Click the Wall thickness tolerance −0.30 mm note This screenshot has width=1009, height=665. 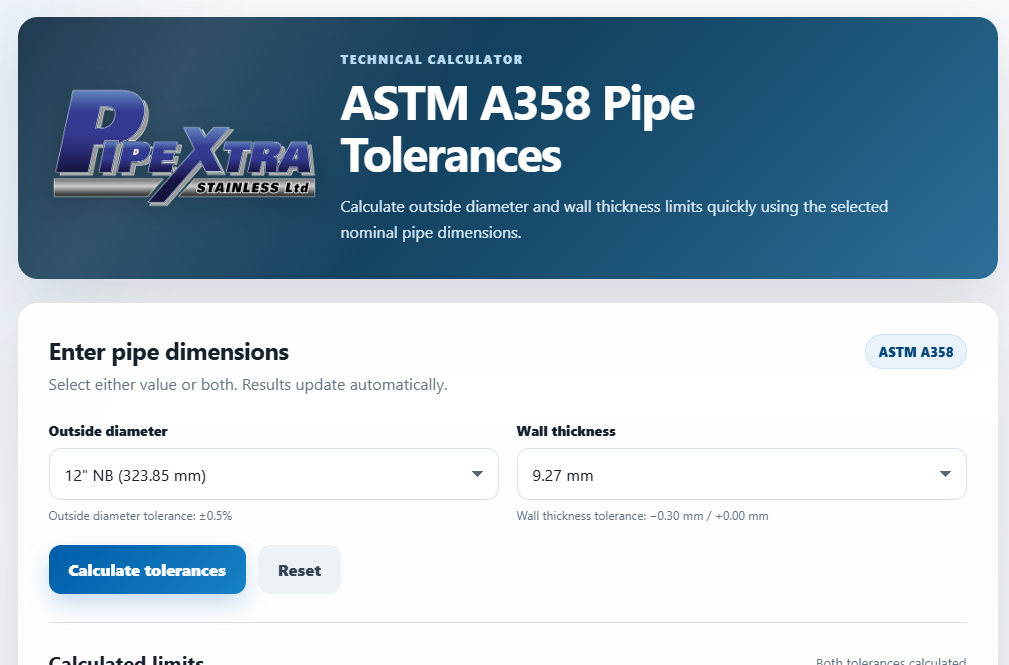[x=642, y=516]
